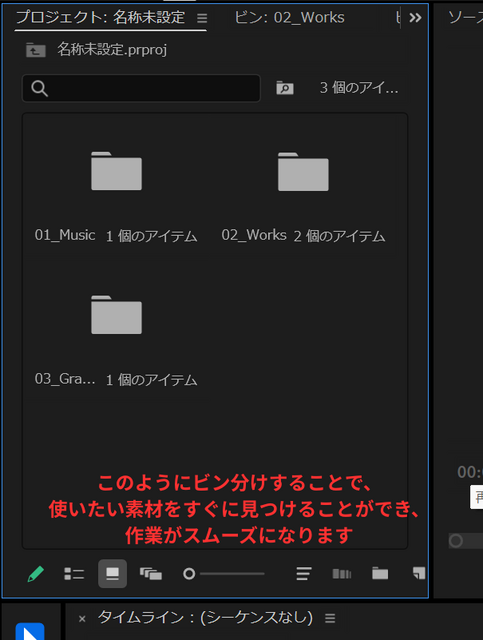Expand the hidden panel tabs chevron
The image size is (483, 640).
415,18
